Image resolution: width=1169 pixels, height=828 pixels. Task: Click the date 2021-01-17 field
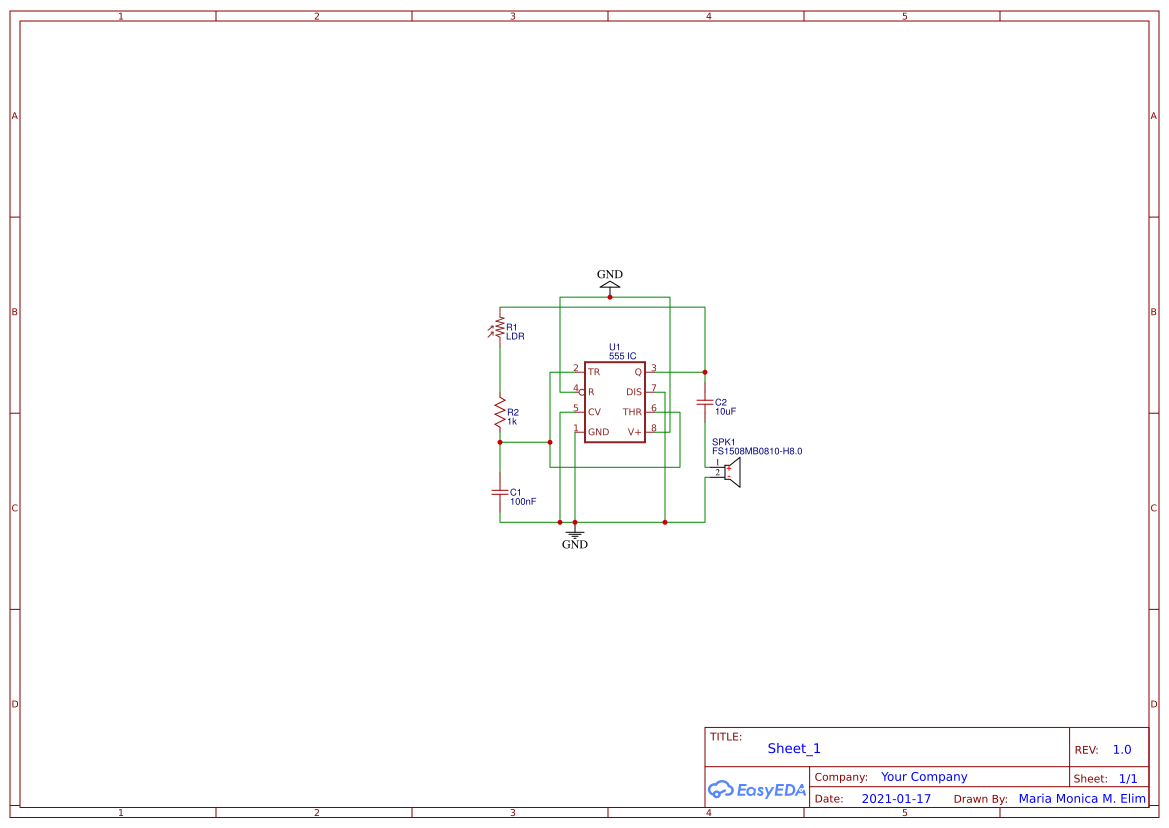click(896, 798)
